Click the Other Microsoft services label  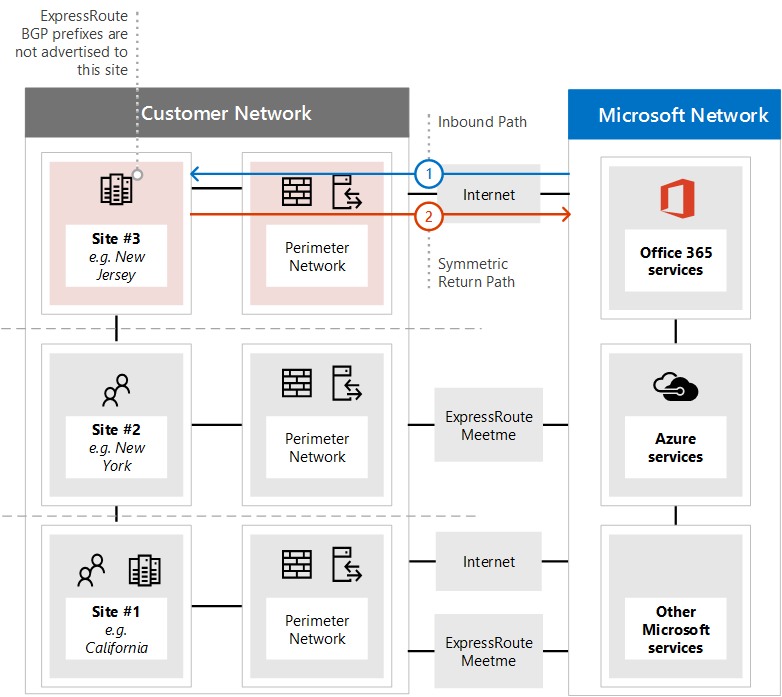pyautogui.click(x=676, y=629)
